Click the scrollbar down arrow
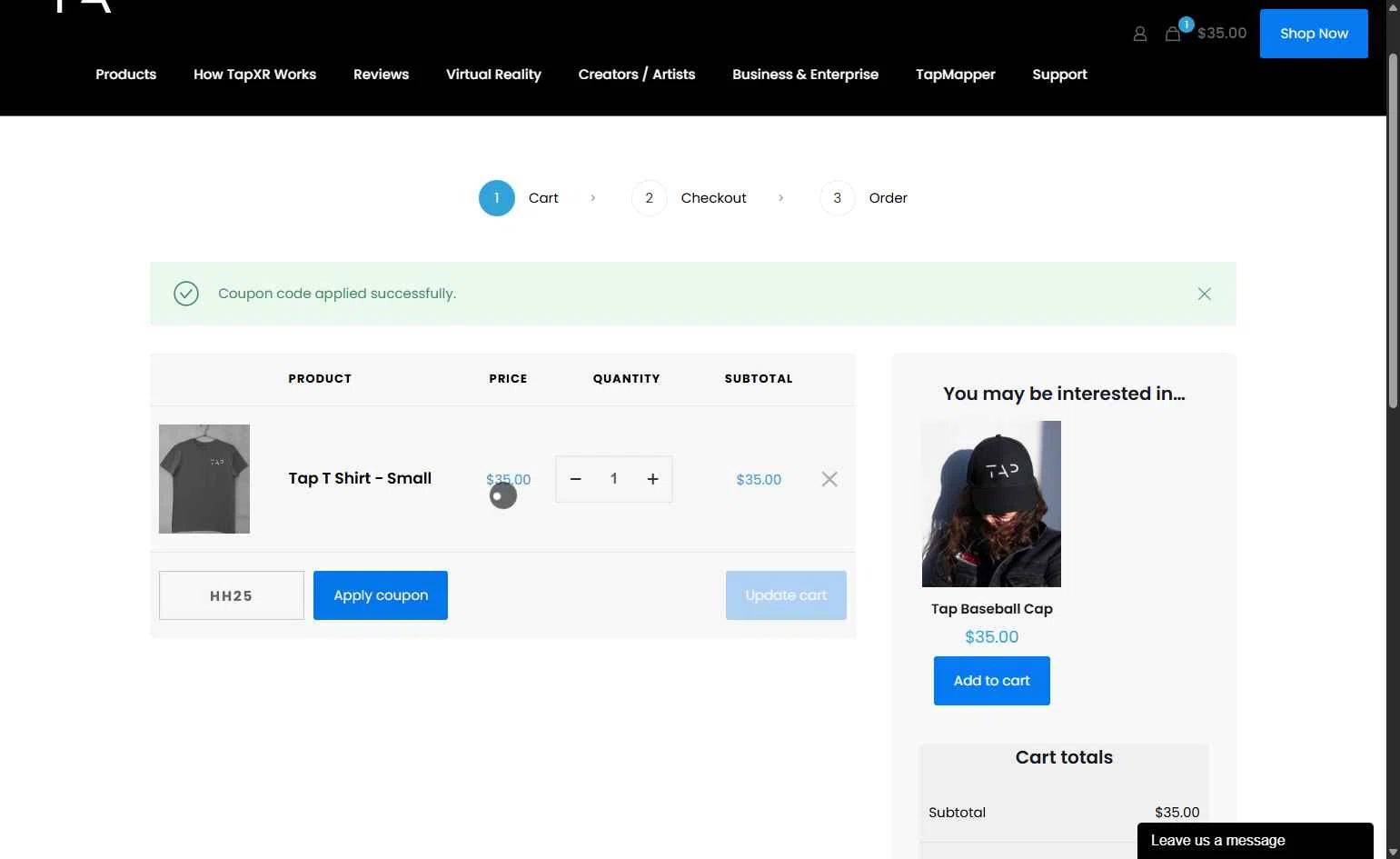1400x859 pixels. [1393, 853]
